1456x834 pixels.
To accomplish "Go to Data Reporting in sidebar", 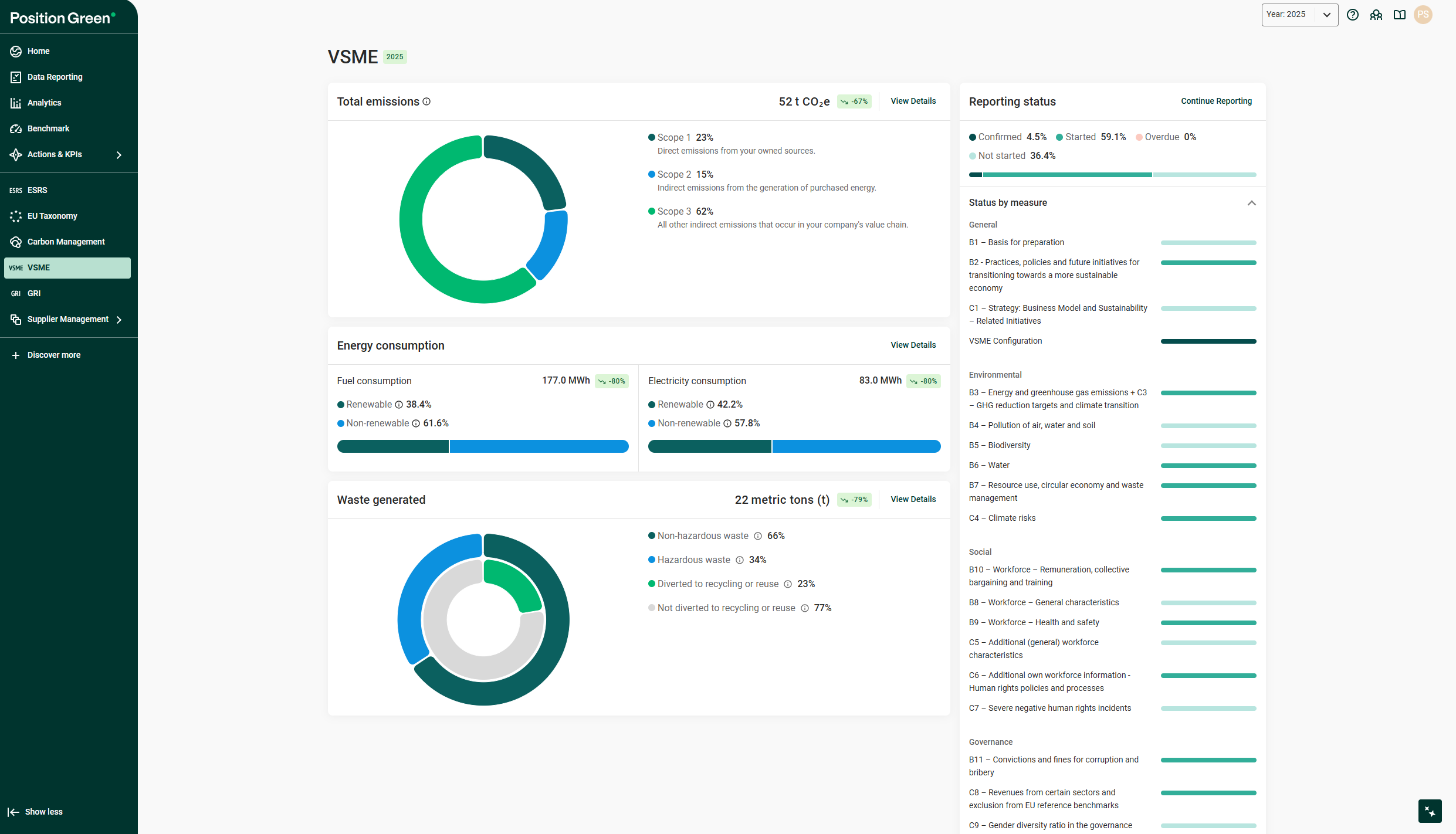I will pos(55,77).
